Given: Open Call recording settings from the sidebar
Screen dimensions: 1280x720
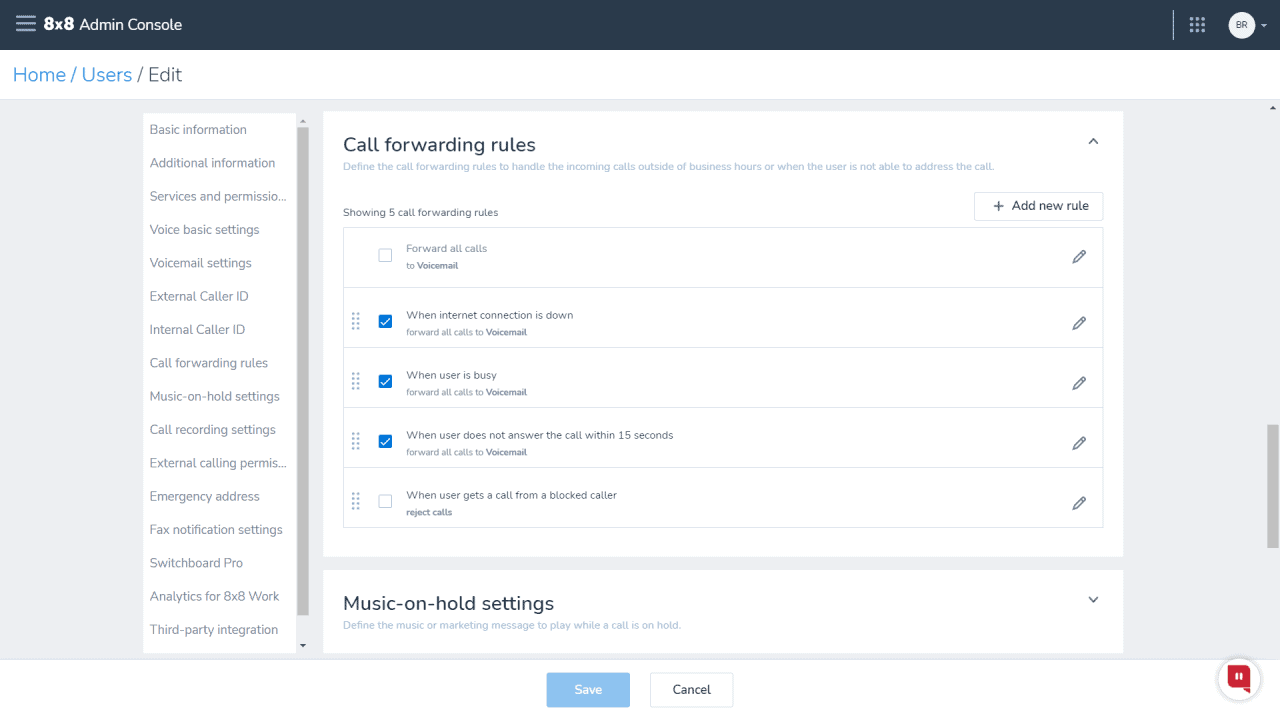Looking at the screenshot, I should click(x=212, y=429).
